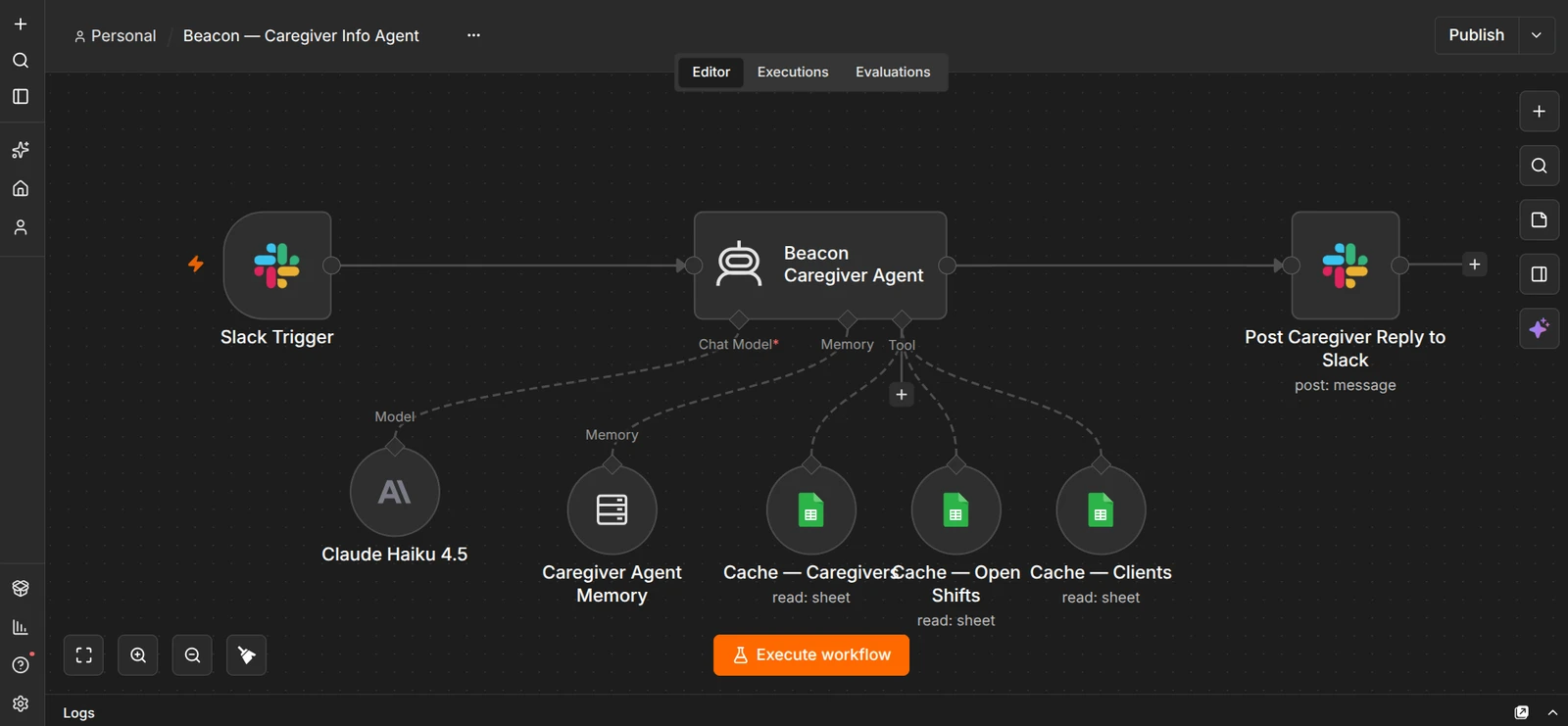
Task: Open settings gear in left sidebar
Action: (21, 703)
